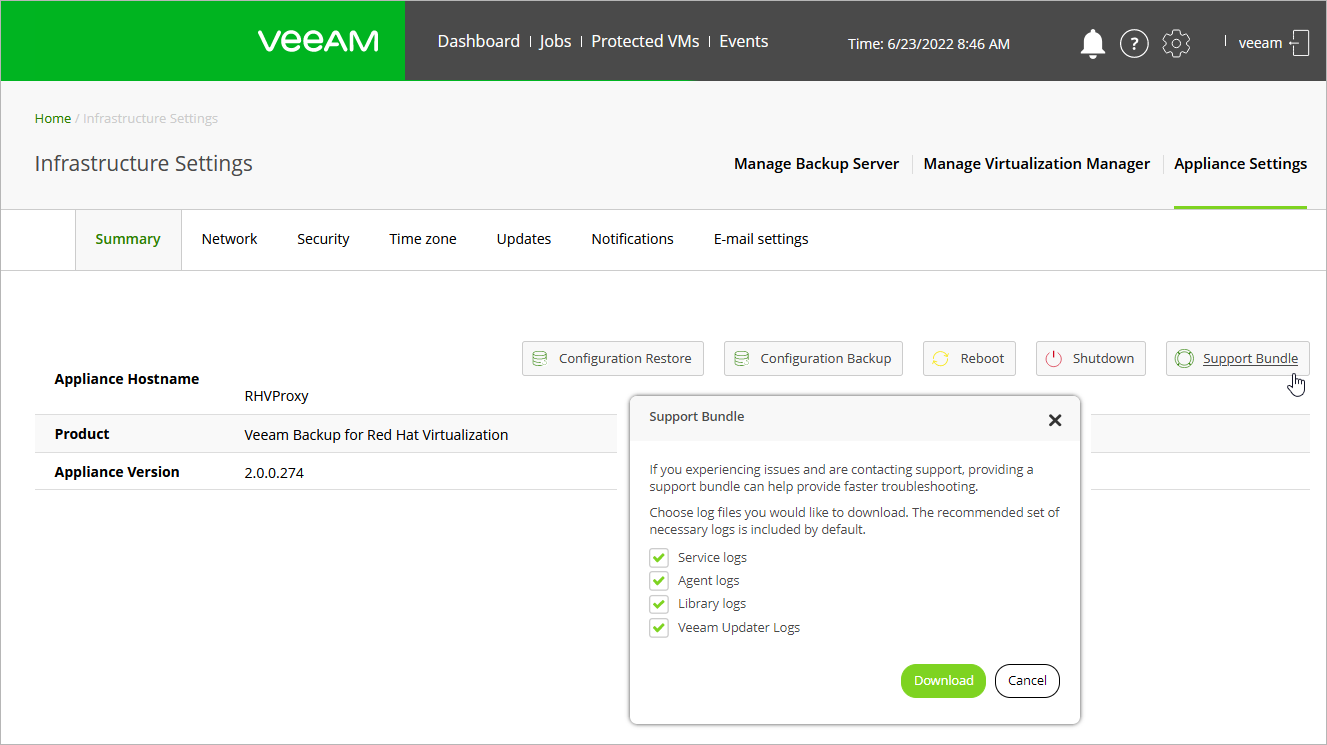Uncheck the Veeam Updater Logs checkbox
This screenshot has height=745, width=1327.
point(659,628)
